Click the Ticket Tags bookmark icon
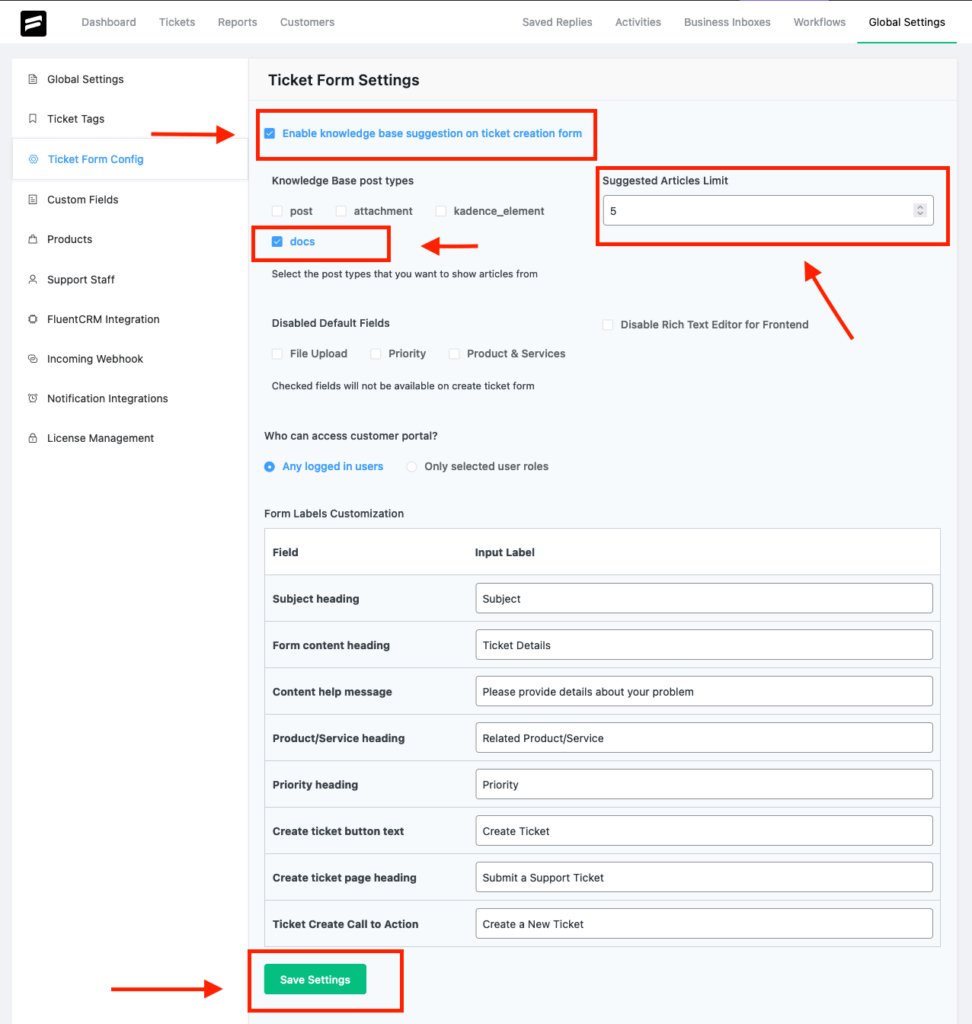The height and width of the screenshot is (1024, 972). (33, 118)
